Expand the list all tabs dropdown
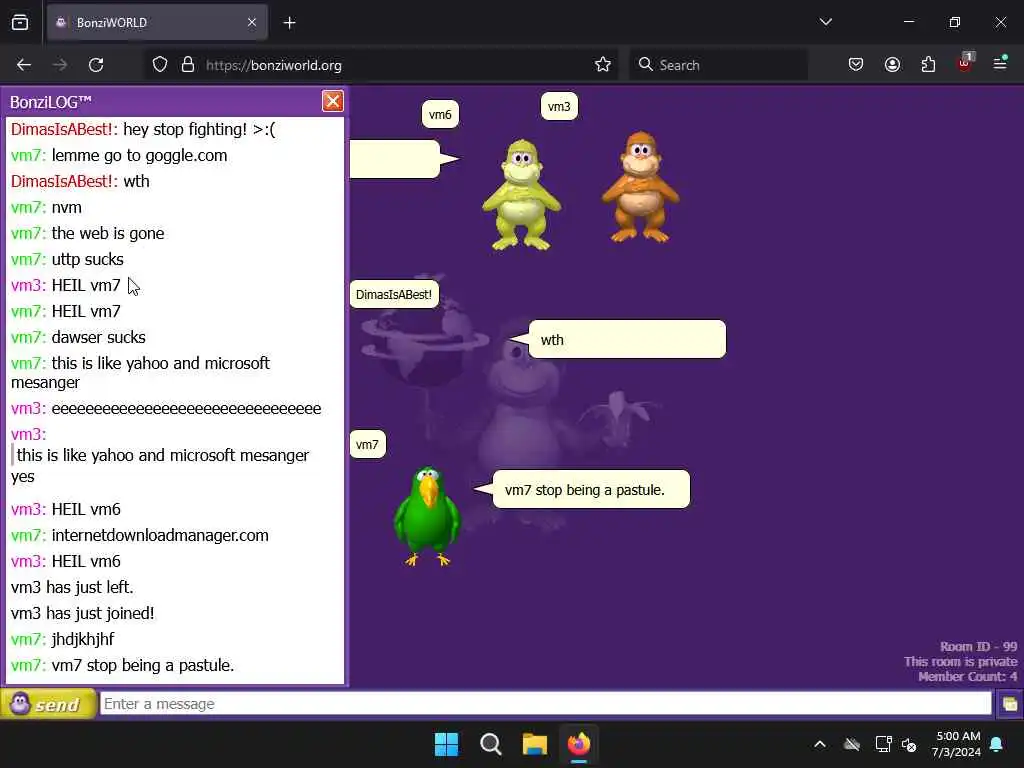This screenshot has width=1024, height=768. click(x=825, y=22)
